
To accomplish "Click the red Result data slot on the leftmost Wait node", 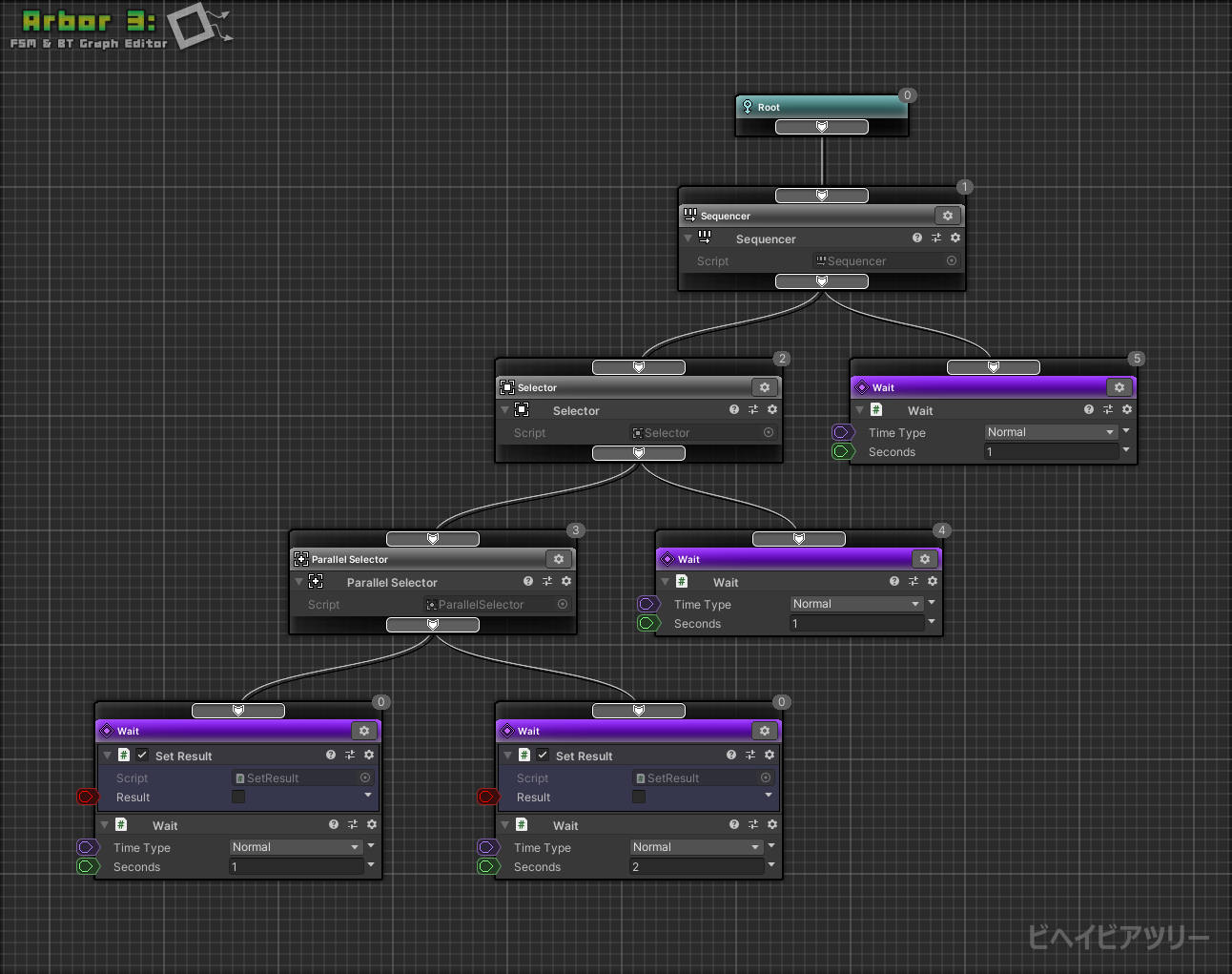I will [88, 797].
